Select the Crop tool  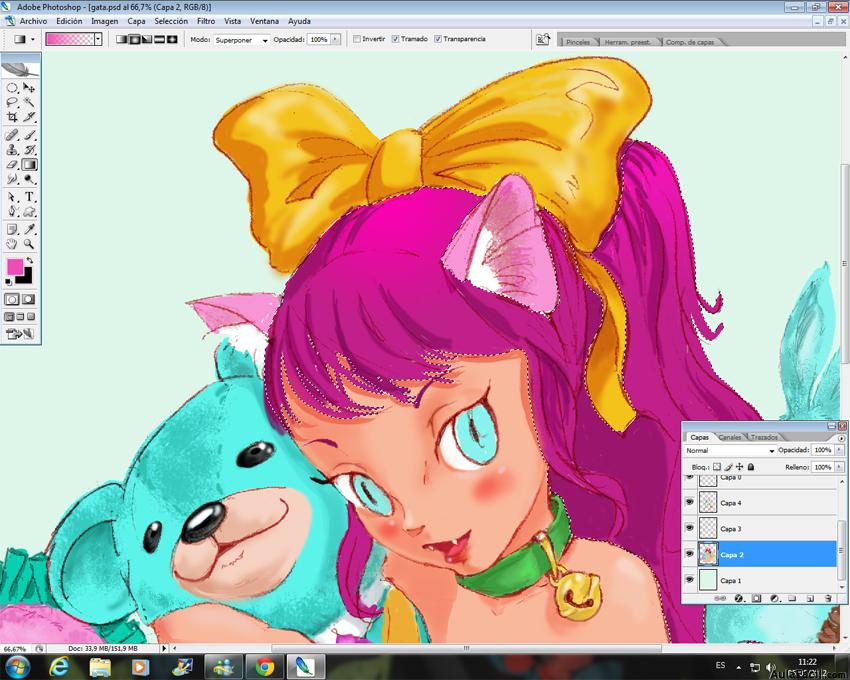tap(12, 117)
